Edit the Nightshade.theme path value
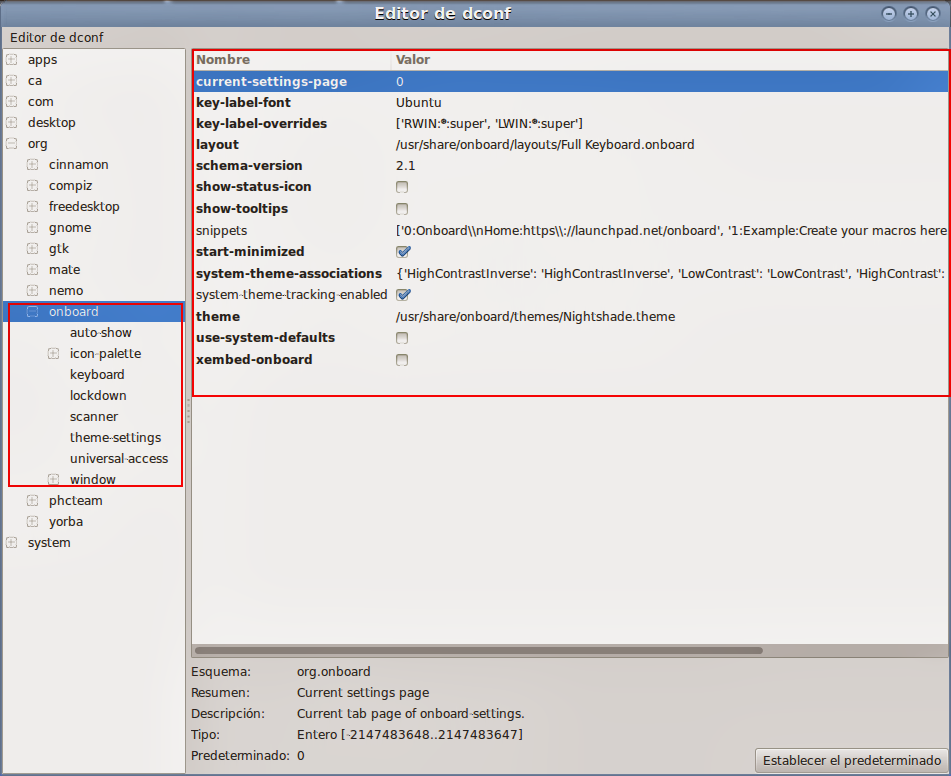Image resolution: width=951 pixels, height=776 pixels. pos(536,317)
